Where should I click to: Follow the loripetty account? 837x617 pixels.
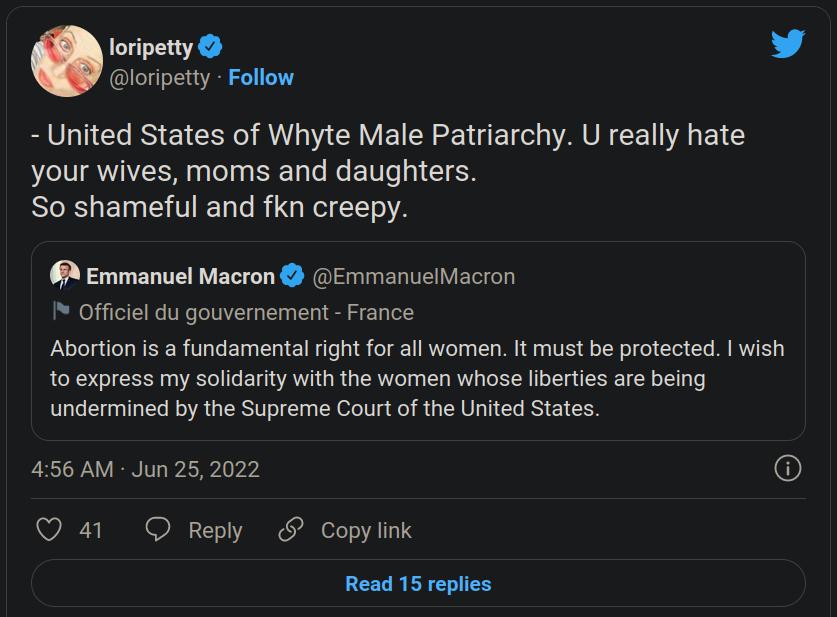tap(261, 77)
